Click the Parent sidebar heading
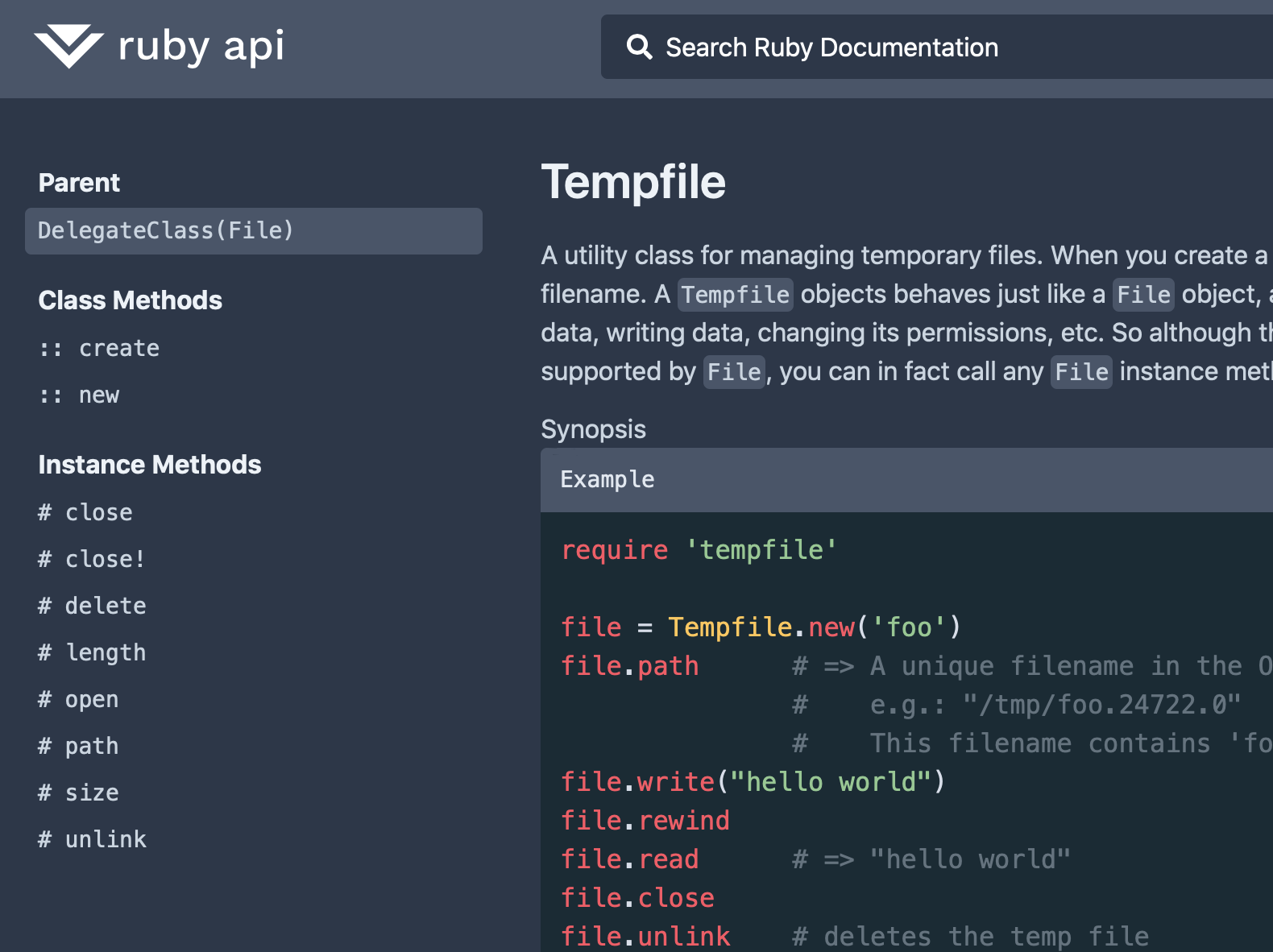Screen dimensions: 1273x952 (79, 183)
